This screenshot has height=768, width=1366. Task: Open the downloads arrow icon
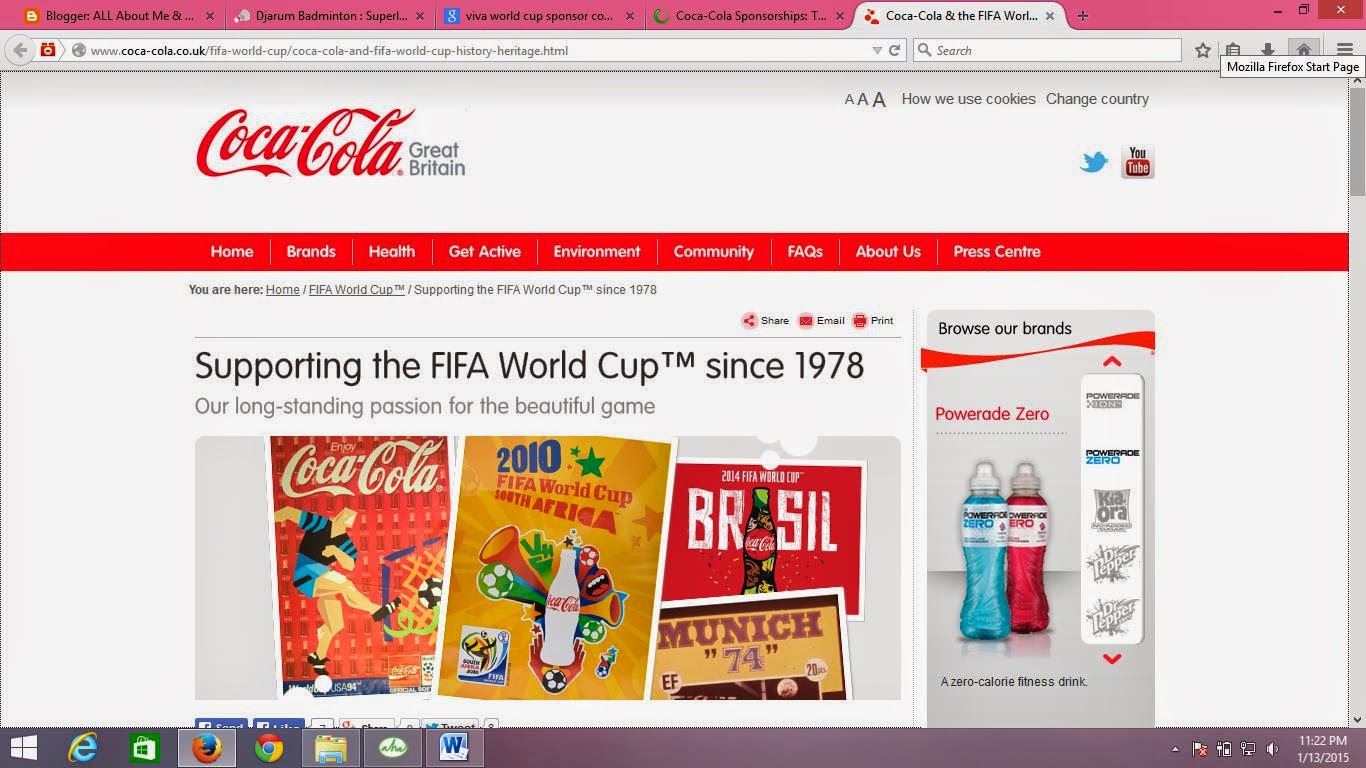(1268, 50)
